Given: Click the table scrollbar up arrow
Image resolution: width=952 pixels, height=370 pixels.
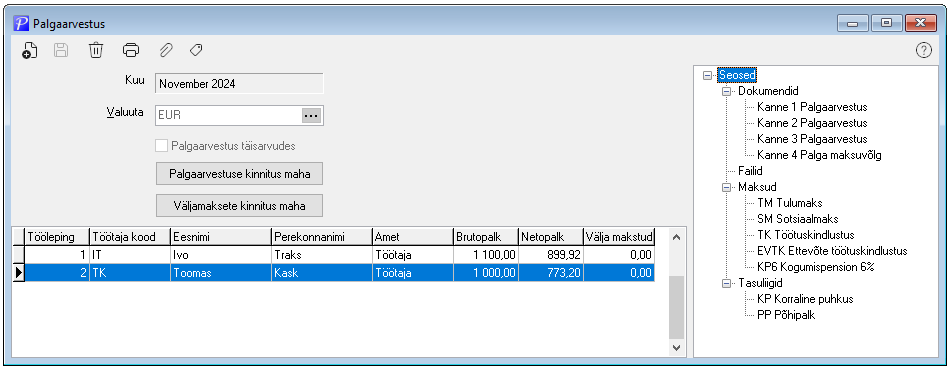Looking at the screenshot, I should click(x=676, y=237).
